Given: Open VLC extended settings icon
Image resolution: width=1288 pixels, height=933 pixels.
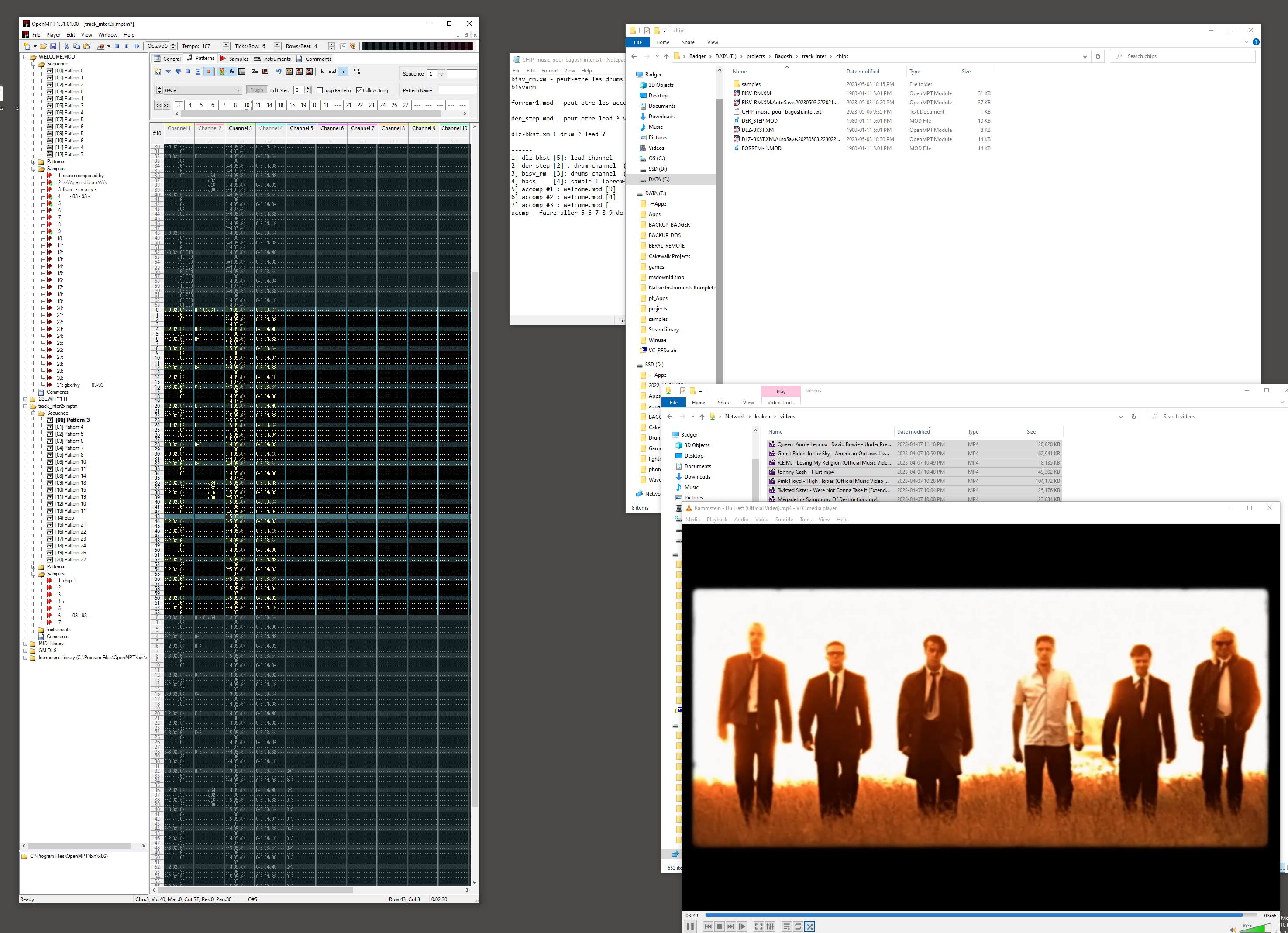Looking at the screenshot, I should tap(770, 927).
